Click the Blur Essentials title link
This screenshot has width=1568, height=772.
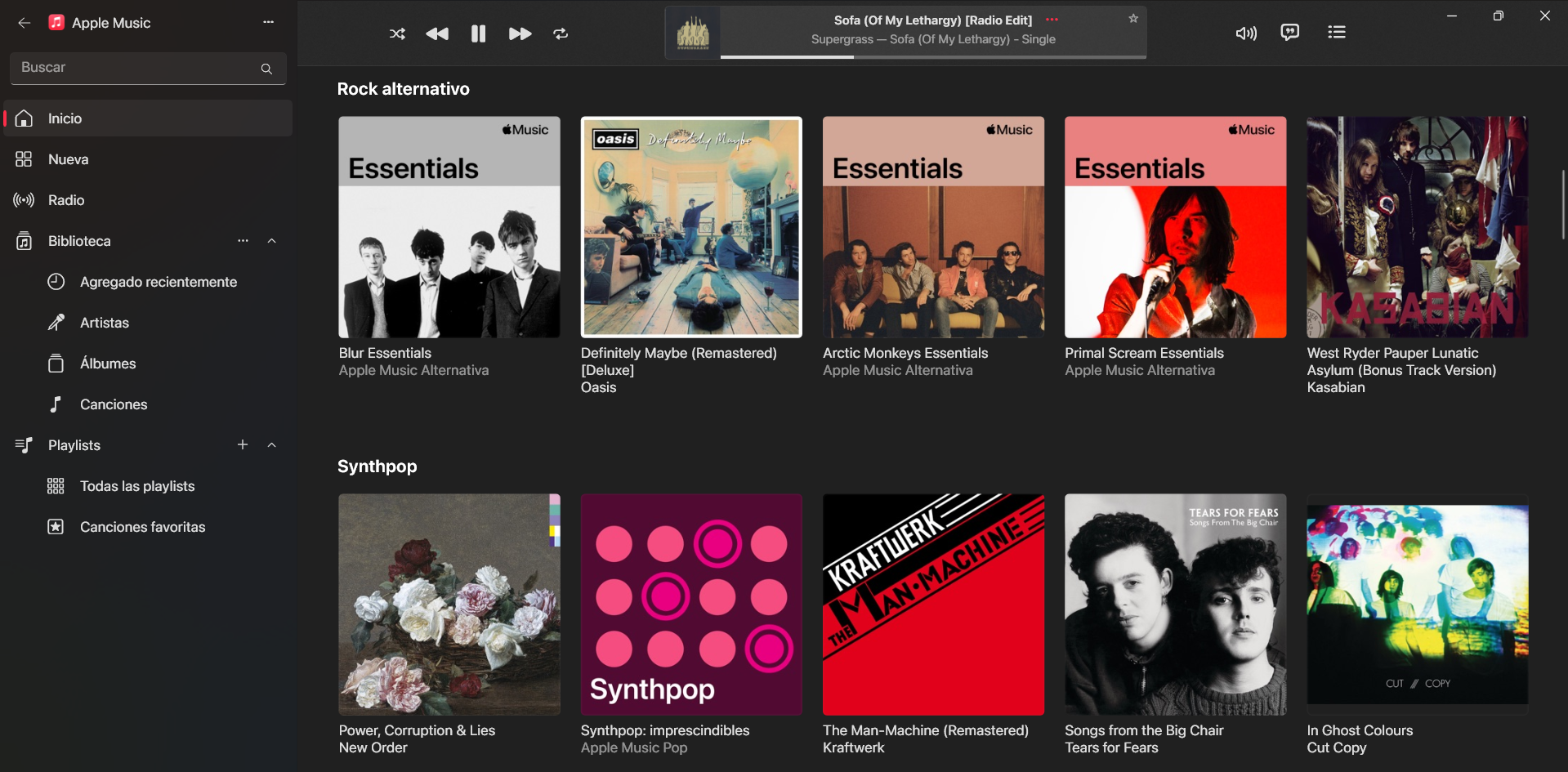coord(385,353)
